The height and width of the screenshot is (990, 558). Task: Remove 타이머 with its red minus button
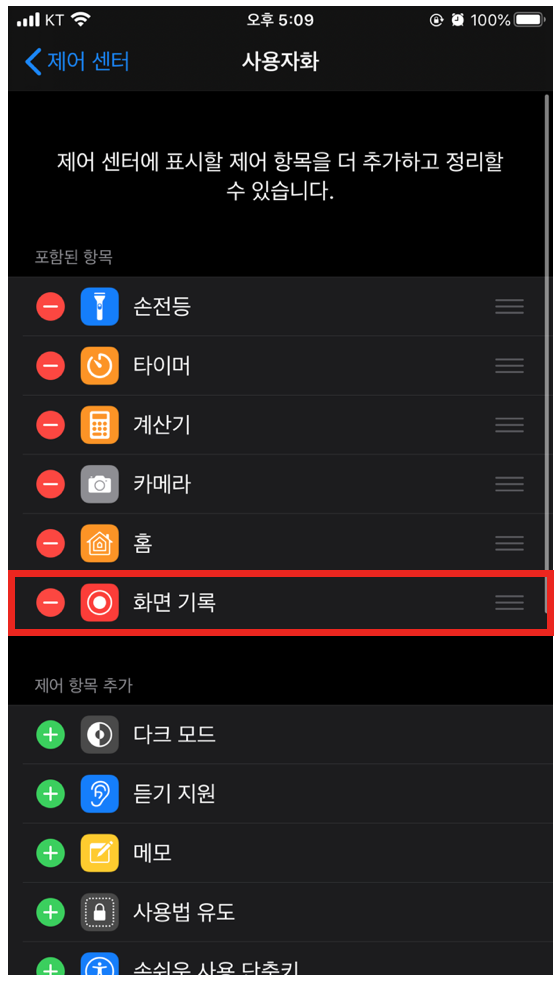(50, 366)
